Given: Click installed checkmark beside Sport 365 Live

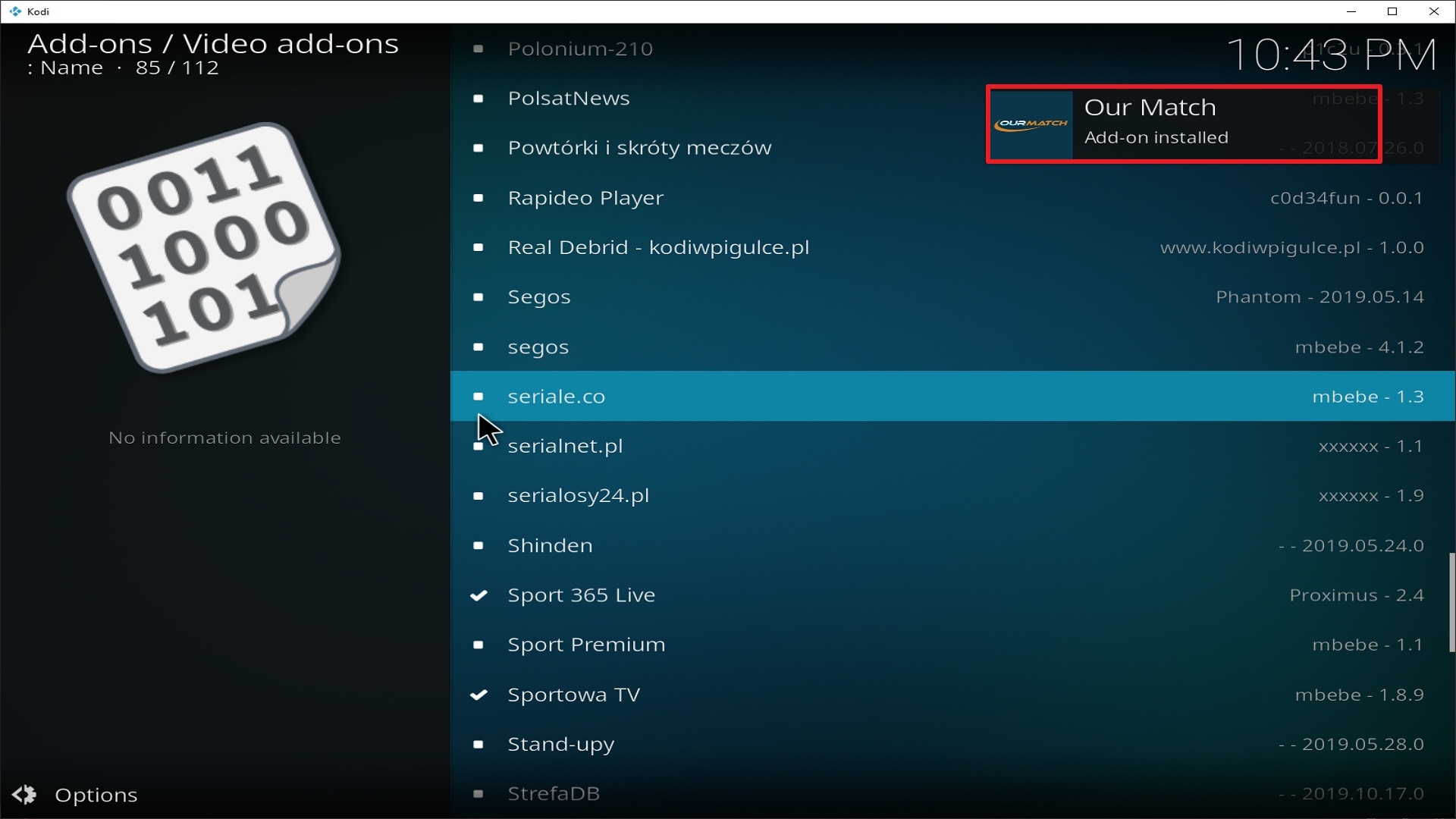Looking at the screenshot, I should click(479, 595).
